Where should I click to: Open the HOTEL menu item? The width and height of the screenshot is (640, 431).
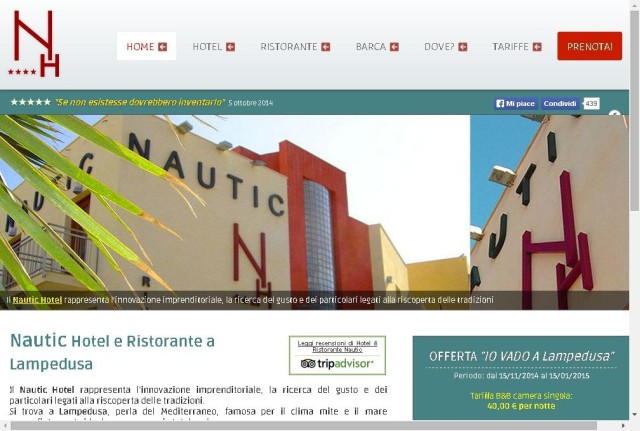click(213, 47)
